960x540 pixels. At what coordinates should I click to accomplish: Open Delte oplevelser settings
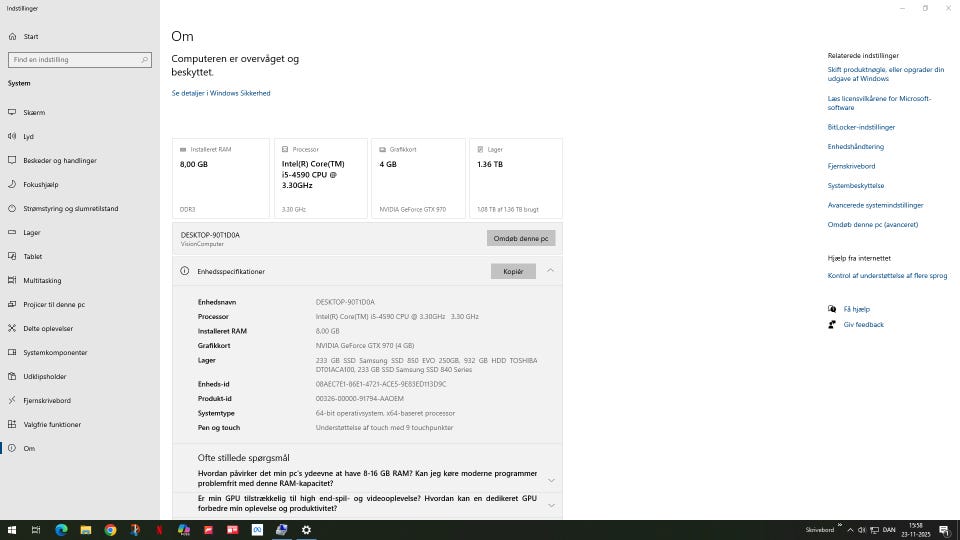(80, 328)
